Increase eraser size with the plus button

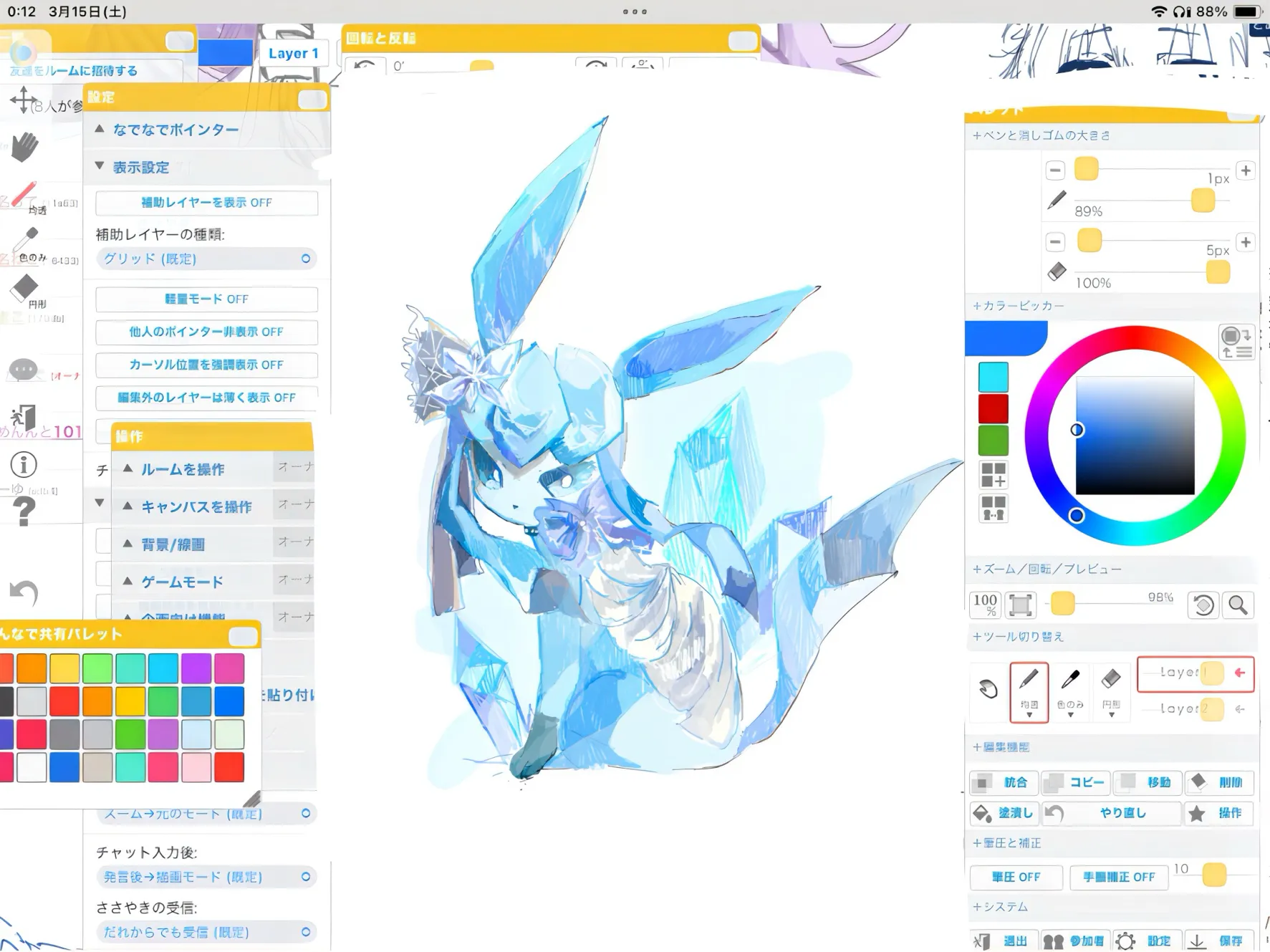(1246, 241)
